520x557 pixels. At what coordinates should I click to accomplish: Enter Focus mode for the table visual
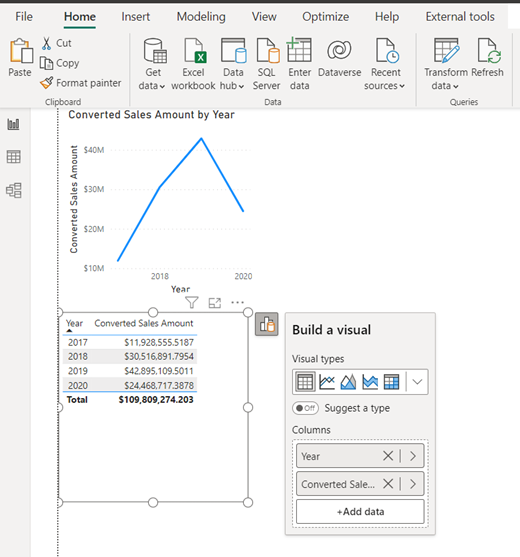click(x=215, y=303)
